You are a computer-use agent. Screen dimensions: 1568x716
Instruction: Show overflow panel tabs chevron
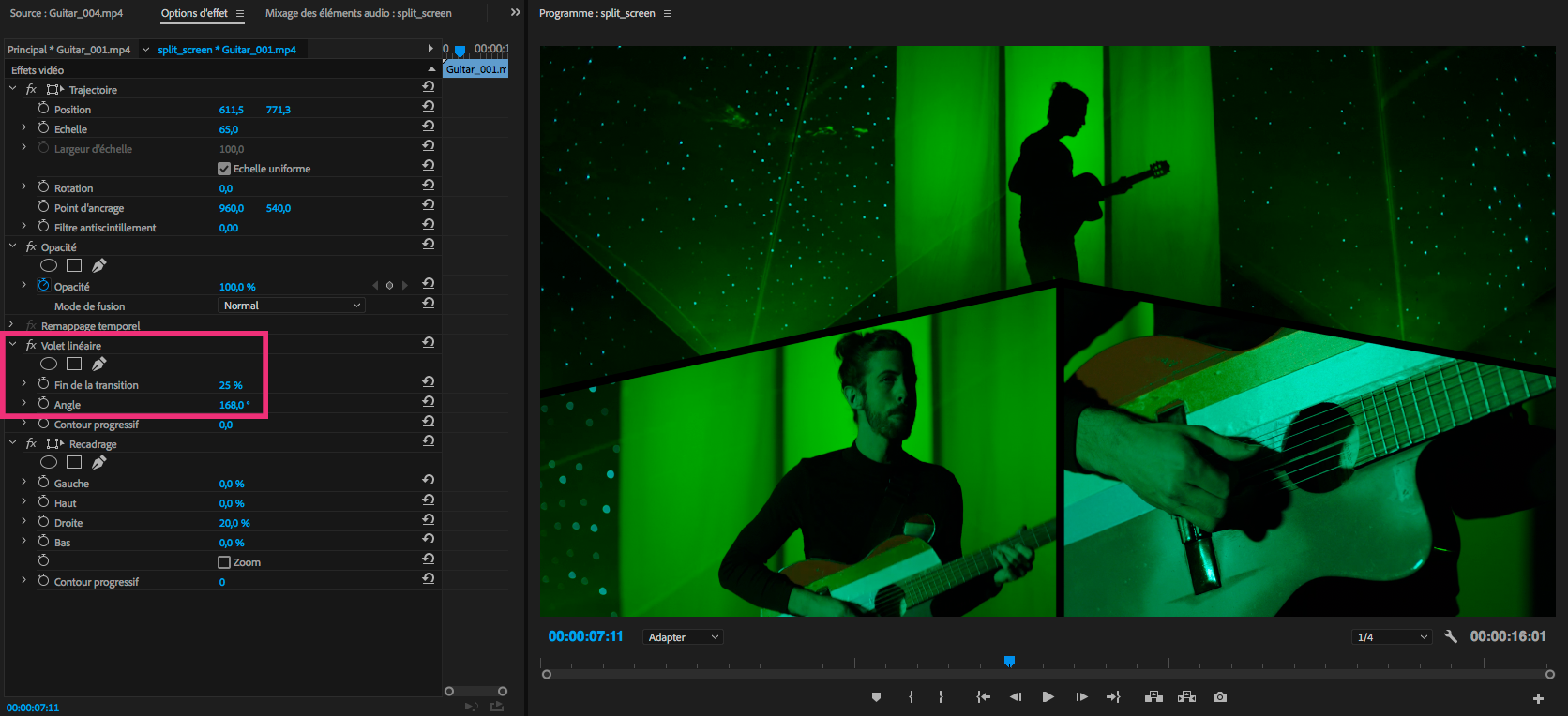click(515, 13)
